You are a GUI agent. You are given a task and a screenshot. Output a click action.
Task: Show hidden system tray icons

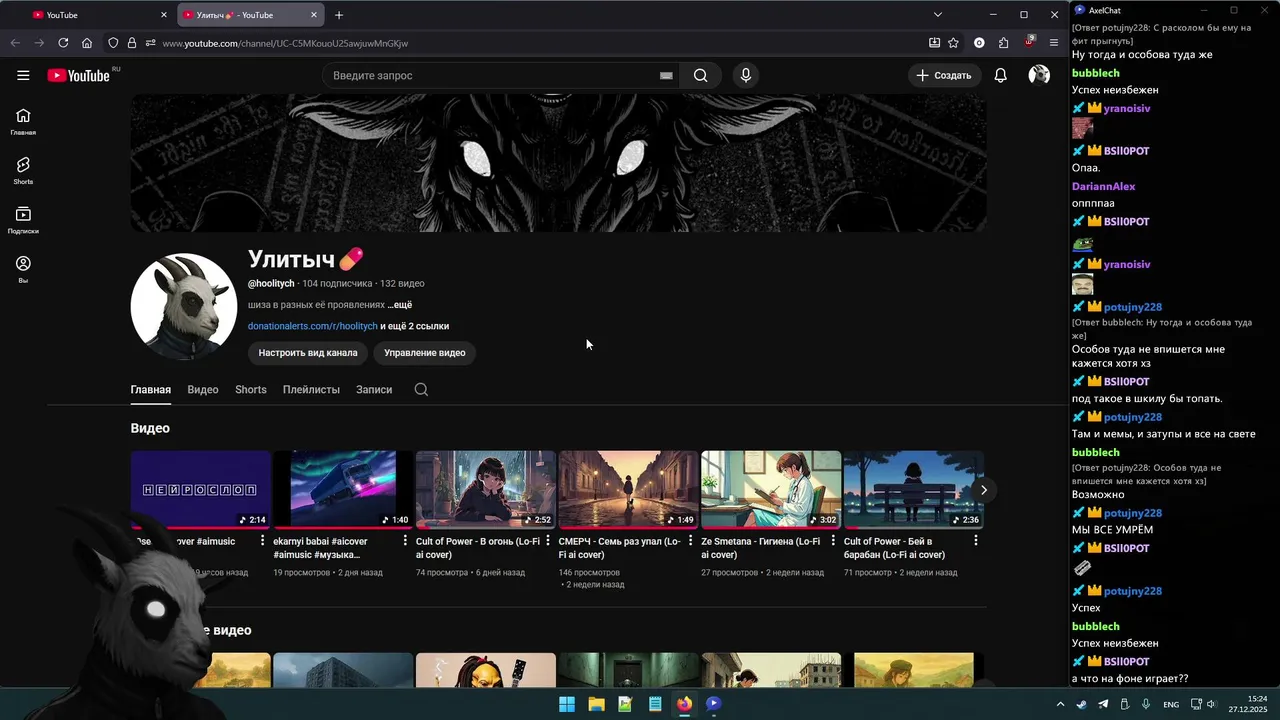click(1060, 704)
